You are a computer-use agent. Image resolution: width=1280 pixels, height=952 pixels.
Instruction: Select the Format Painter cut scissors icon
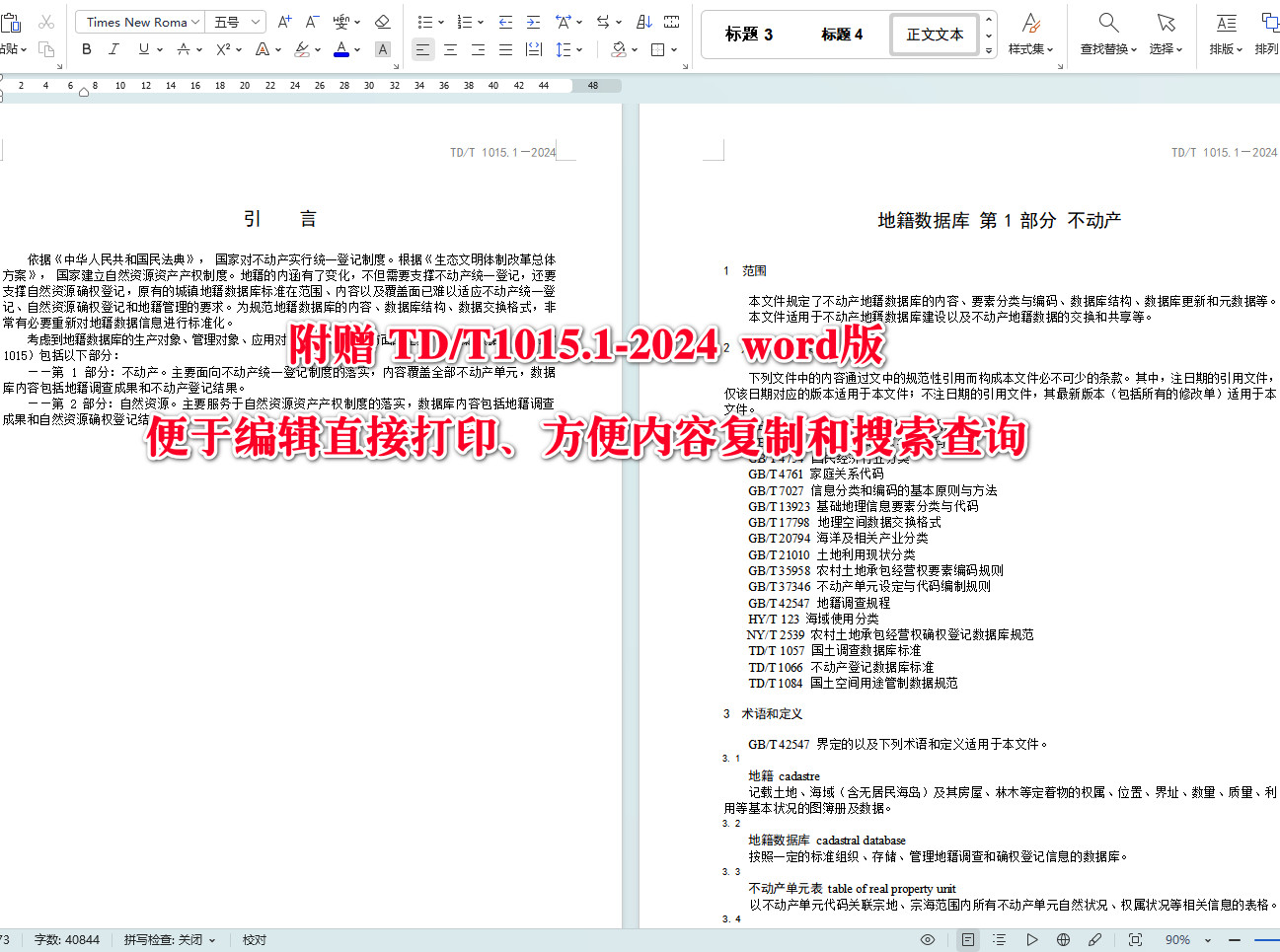click(45, 22)
